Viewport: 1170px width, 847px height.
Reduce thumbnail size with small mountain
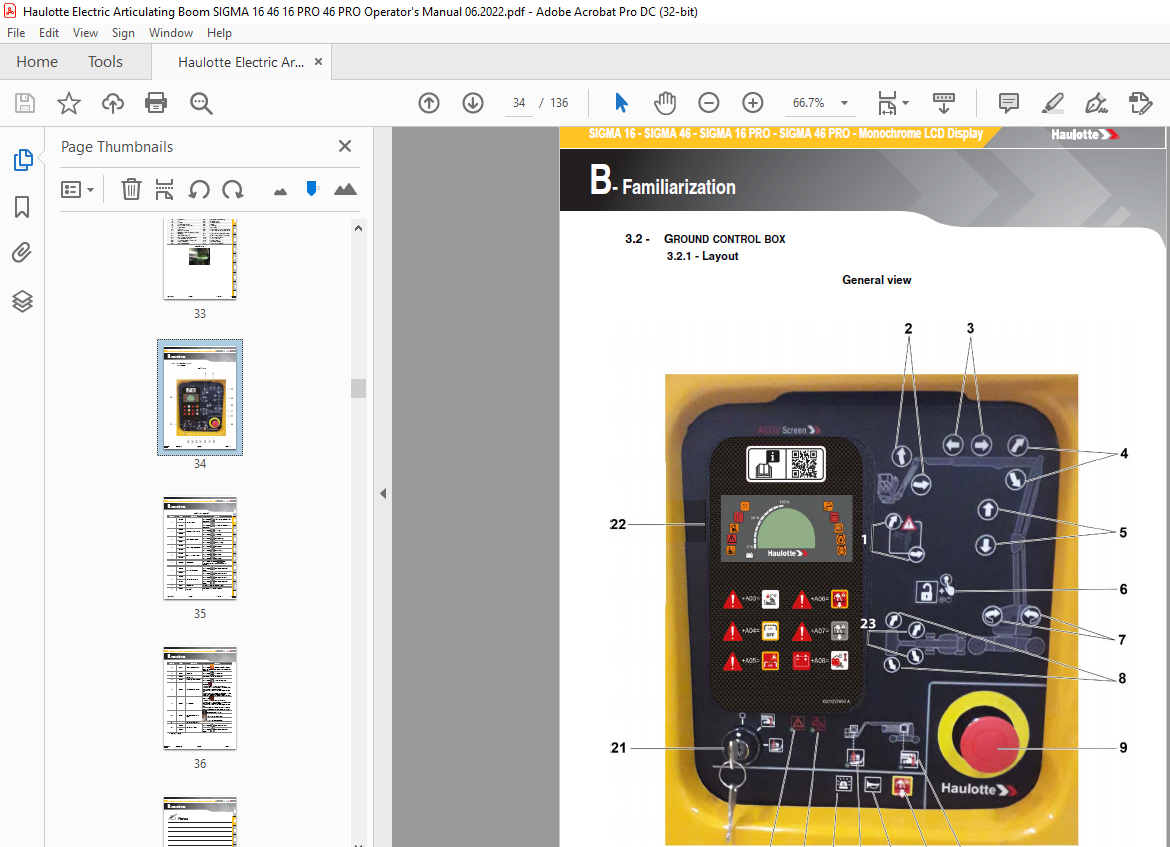click(281, 192)
